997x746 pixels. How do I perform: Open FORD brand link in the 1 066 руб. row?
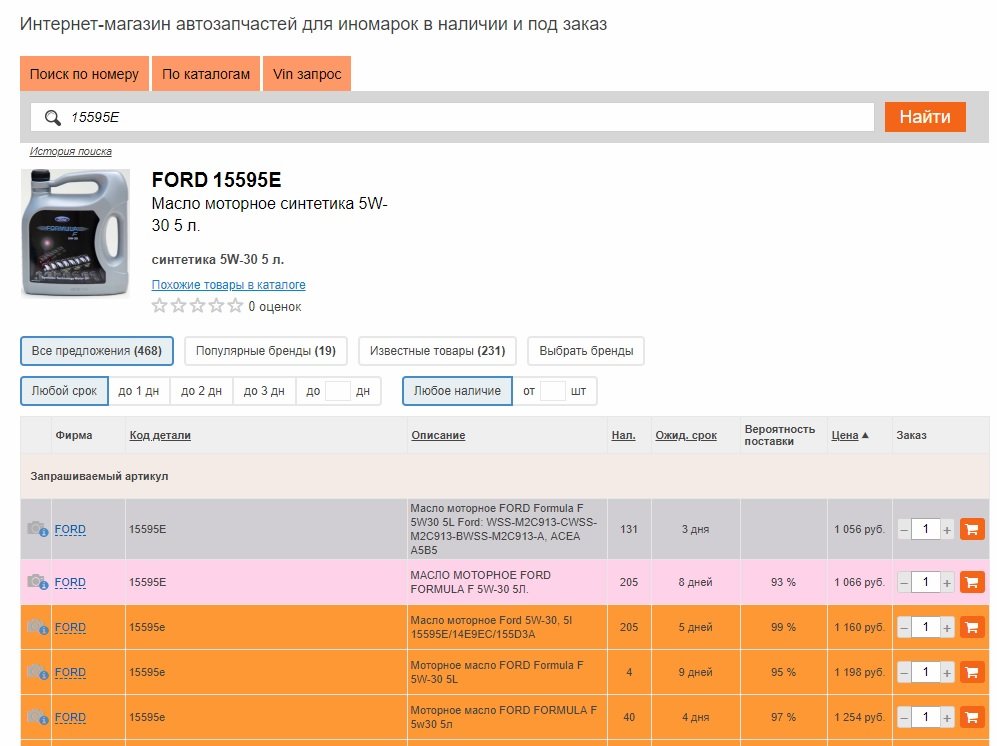(70, 582)
